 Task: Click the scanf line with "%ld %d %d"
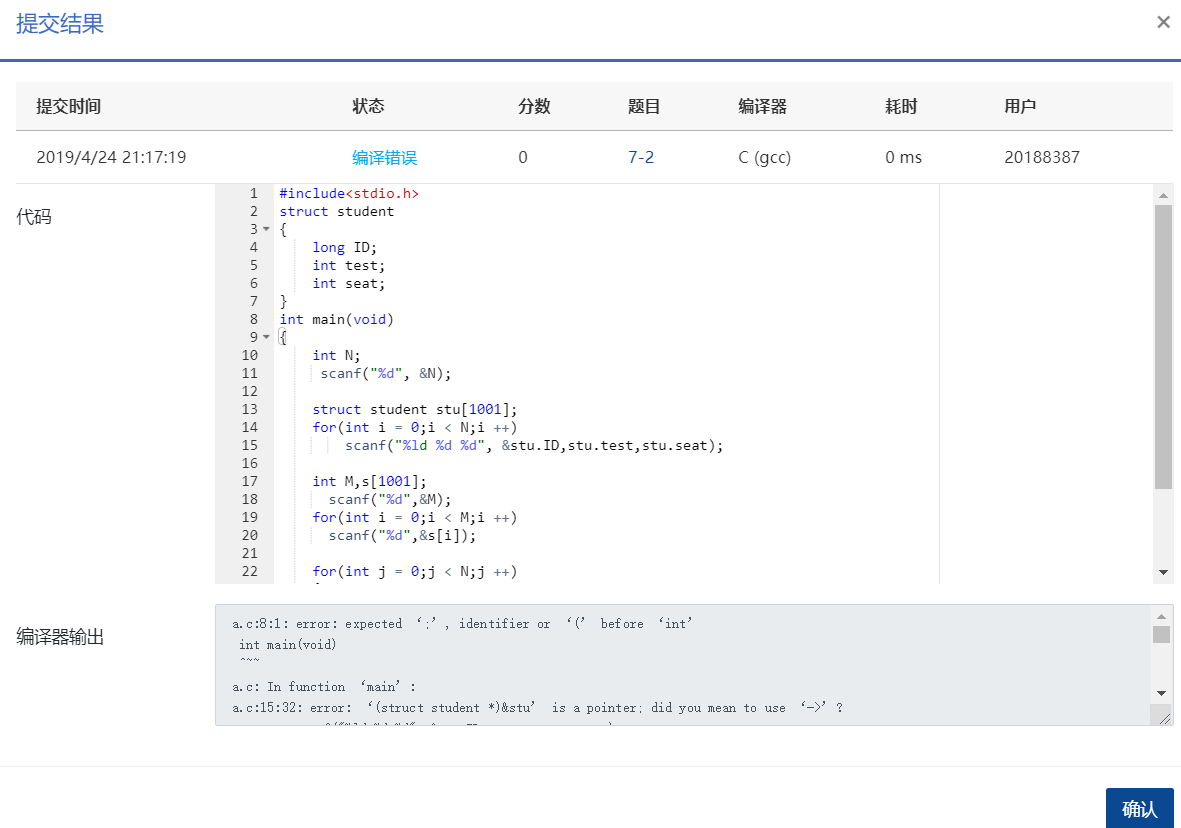(534, 445)
